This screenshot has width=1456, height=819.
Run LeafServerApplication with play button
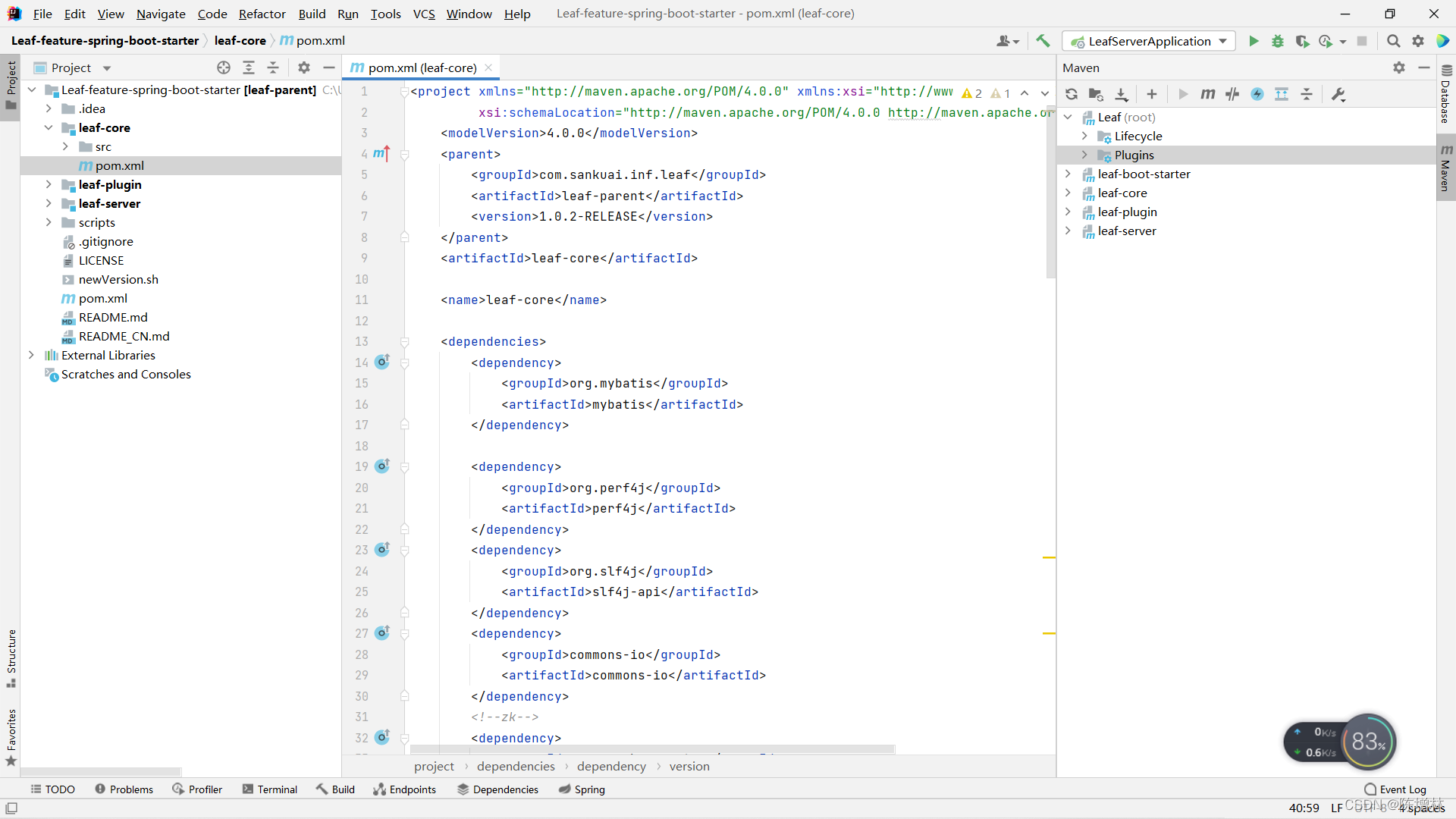coord(1254,41)
